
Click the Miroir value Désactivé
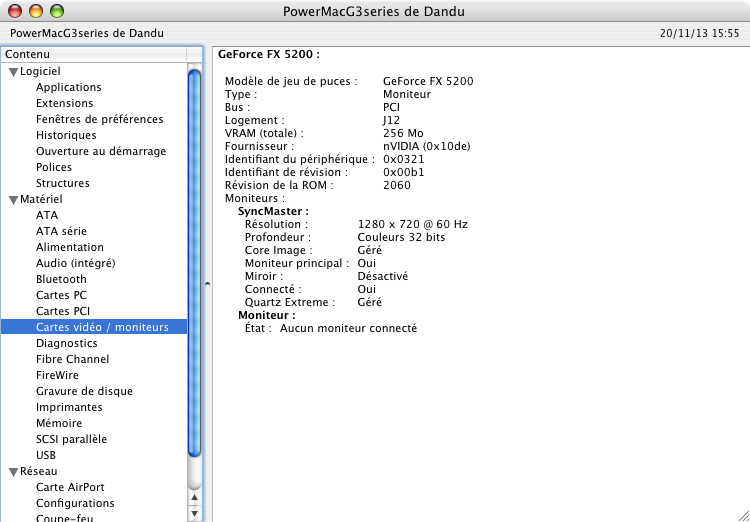pos(383,277)
